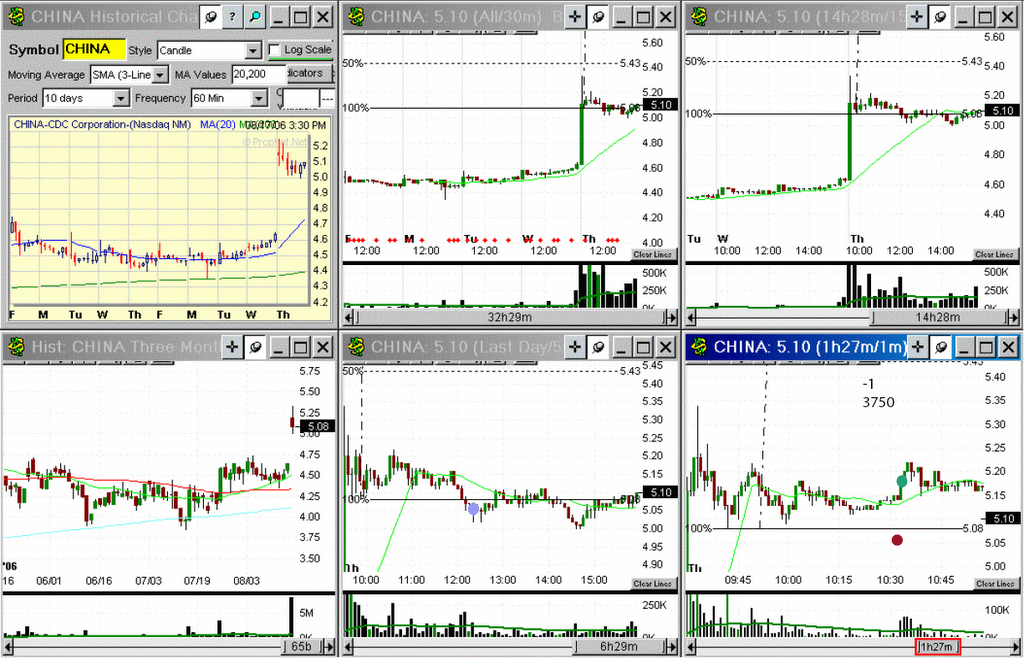Image resolution: width=1024 pixels, height=658 pixels.
Task: Click the 5.08 price tag in Three Month chart
Action: tap(317, 427)
